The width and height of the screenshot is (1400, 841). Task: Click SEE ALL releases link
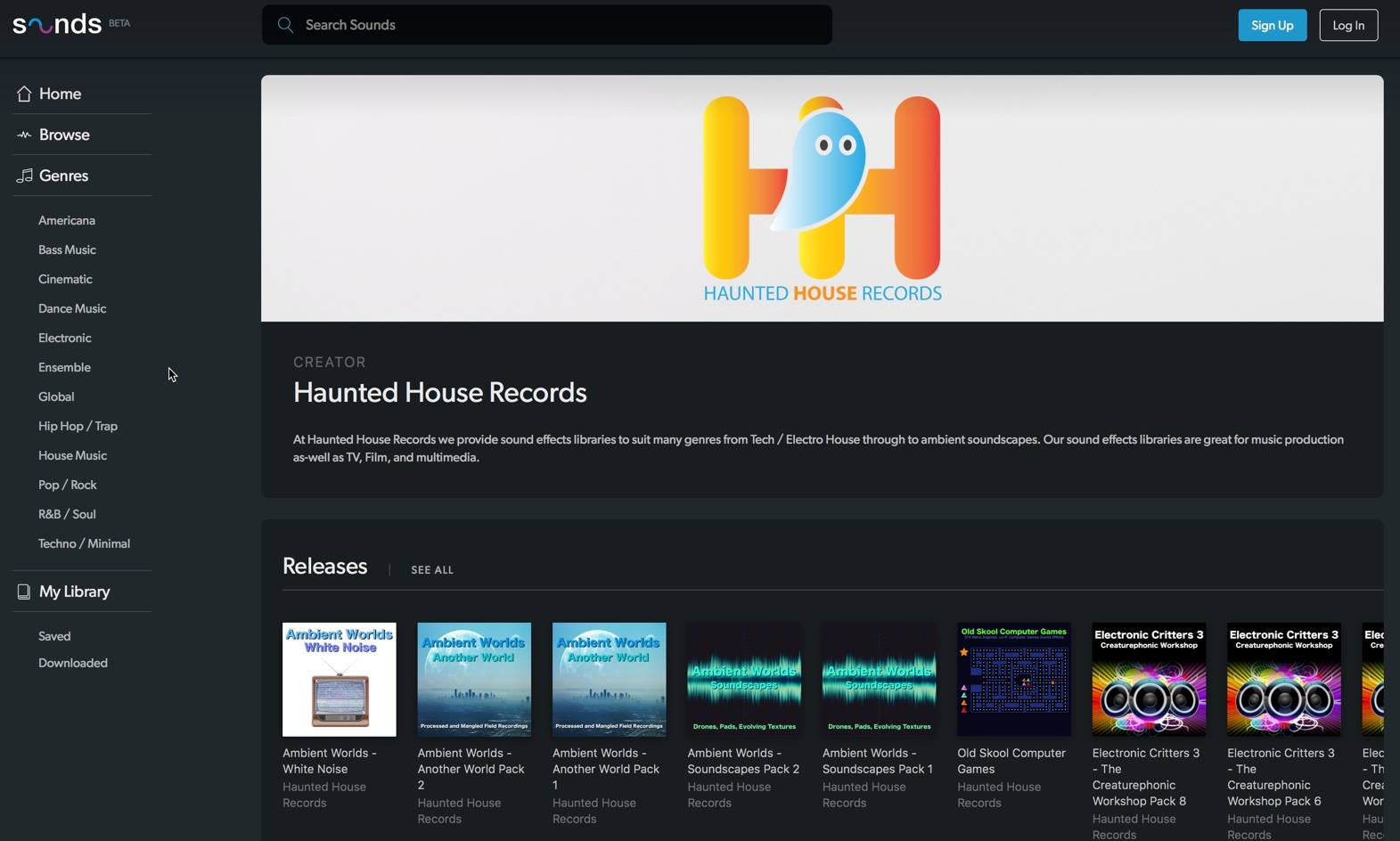(x=432, y=570)
